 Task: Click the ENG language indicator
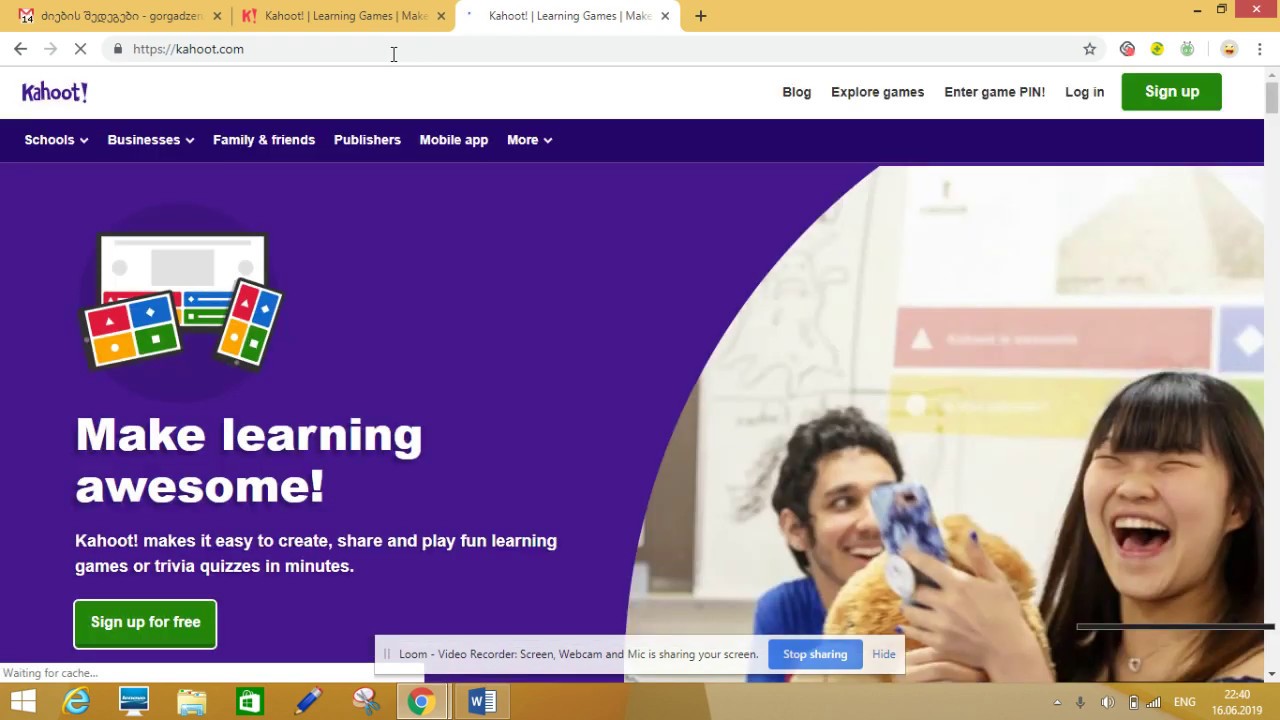(x=1185, y=702)
